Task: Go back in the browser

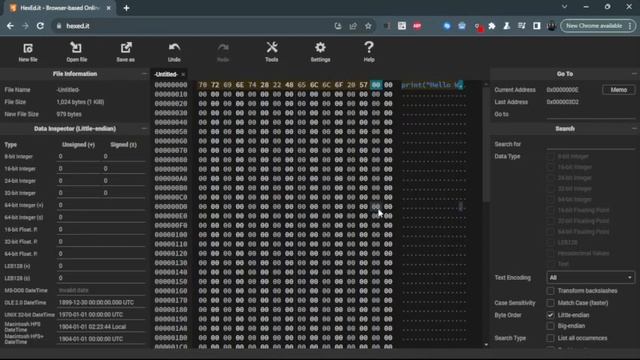Action: click(x=10, y=26)
